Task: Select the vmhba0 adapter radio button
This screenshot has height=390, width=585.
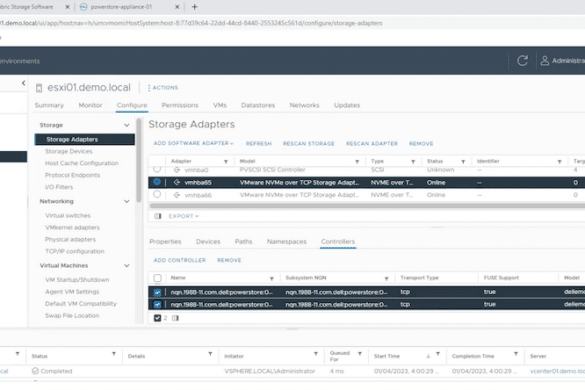Action: click(x=157, y=169)
